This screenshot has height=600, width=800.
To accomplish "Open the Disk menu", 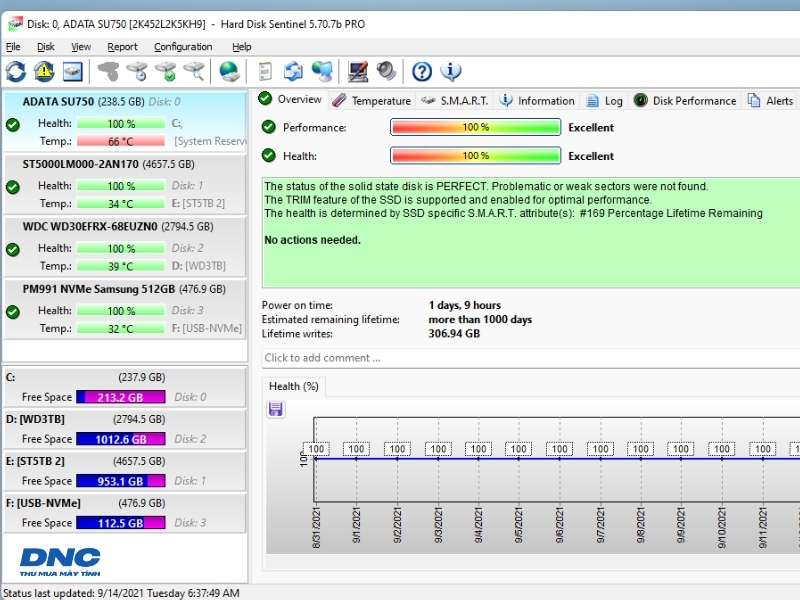I will pyautogui.click(x=45, y=47).
